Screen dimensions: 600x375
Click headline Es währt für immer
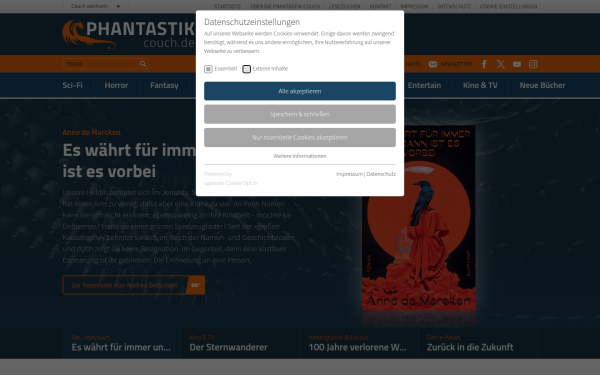click(x=129, y=160)
